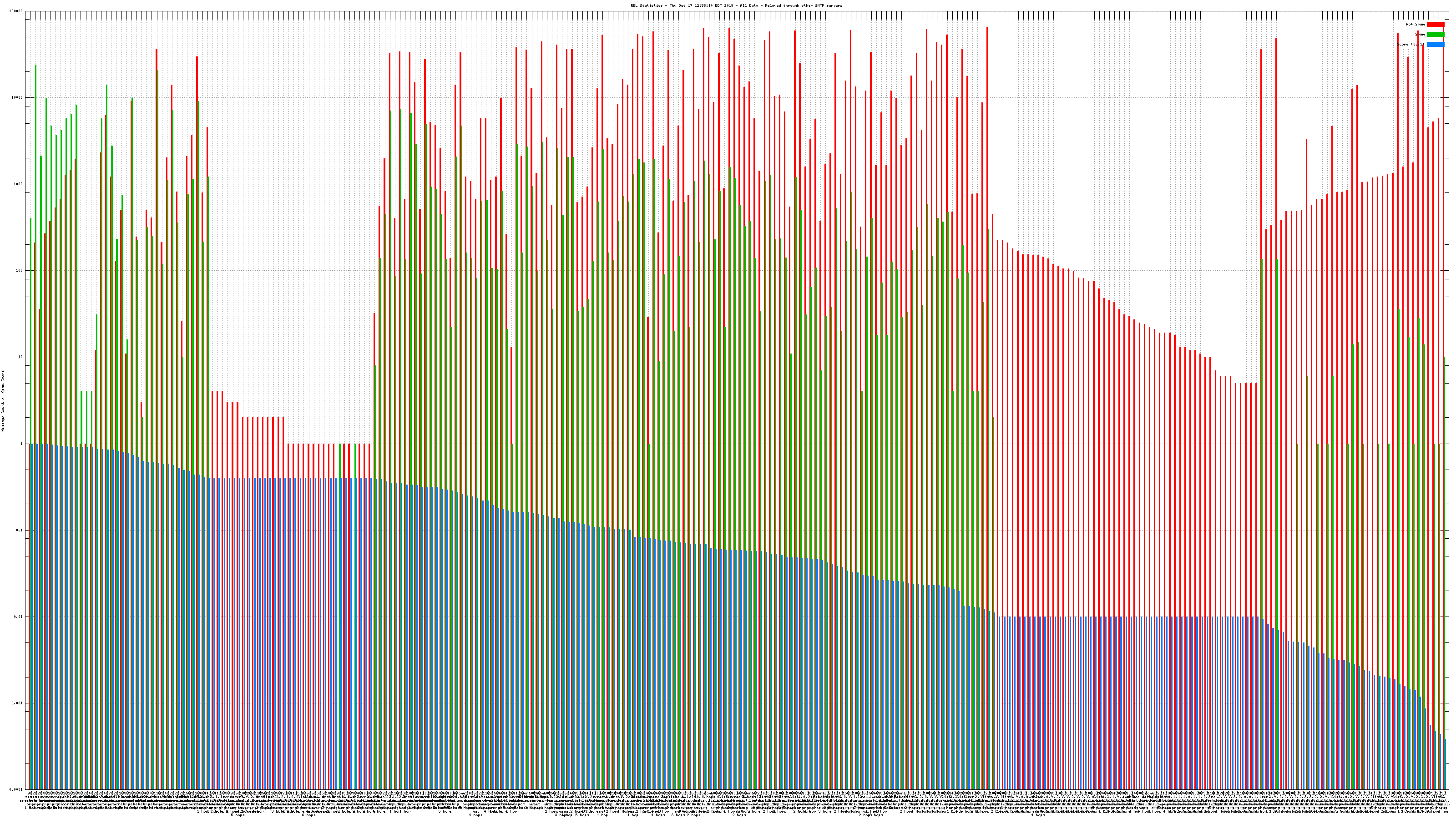1456x819 pixels.
Task: Select the 'Score (0..1)' legend label
Action: [1410, 44]
